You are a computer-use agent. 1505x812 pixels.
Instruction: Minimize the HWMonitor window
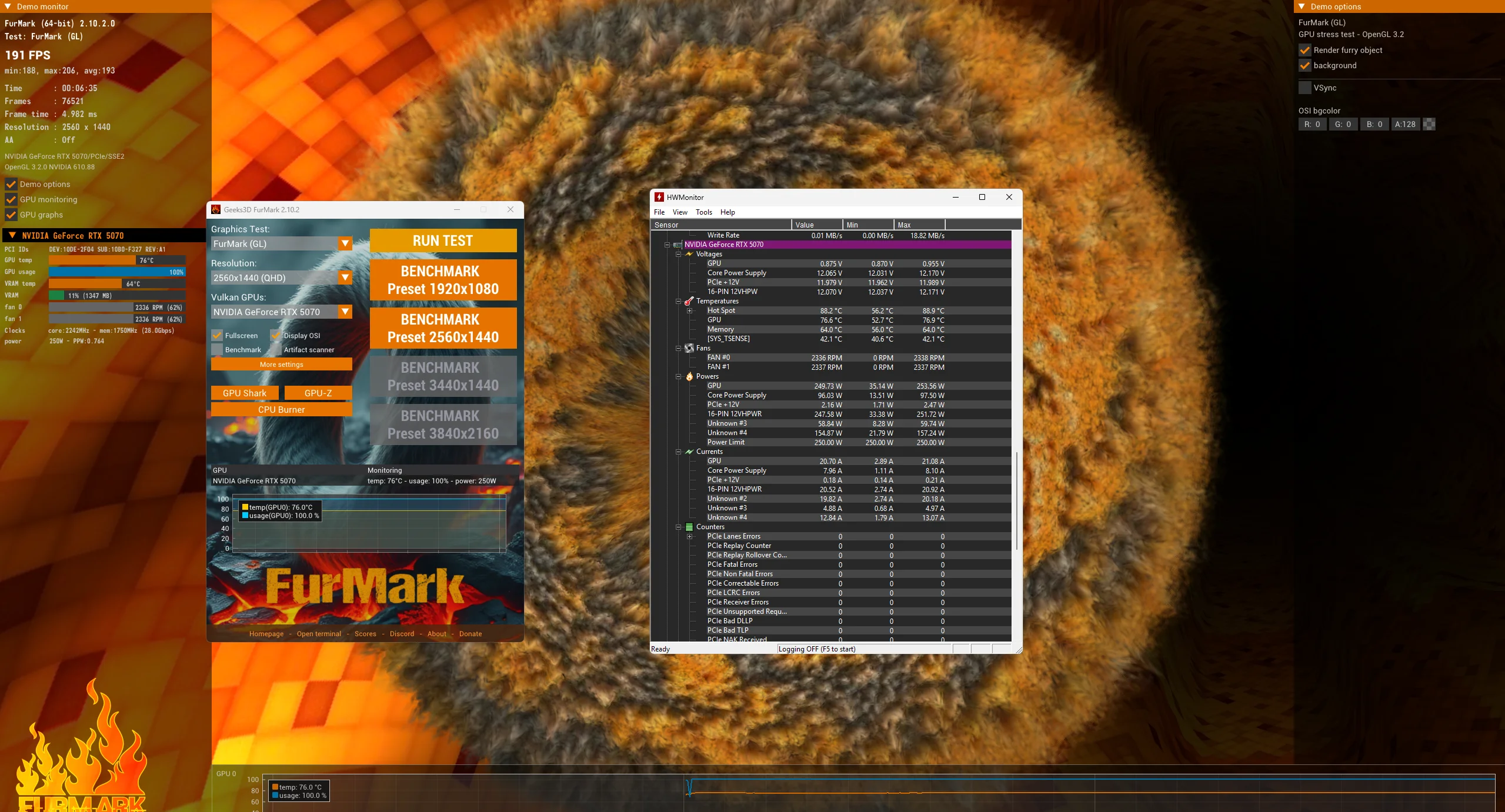pos(956,197)
